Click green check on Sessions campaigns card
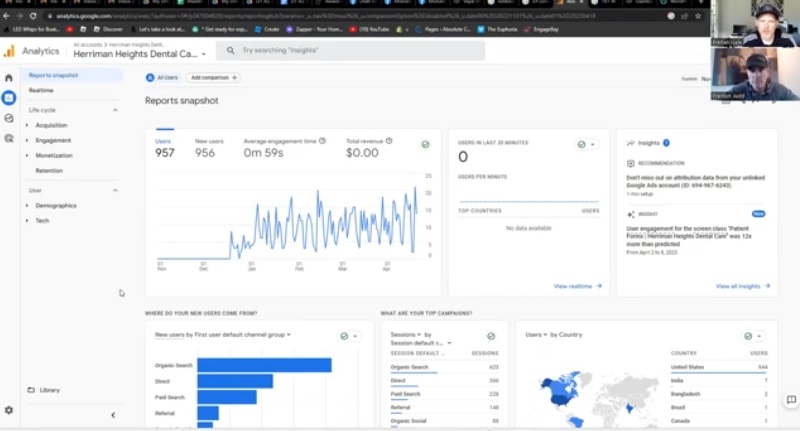The image size is (800, 431). click(491, 336)
